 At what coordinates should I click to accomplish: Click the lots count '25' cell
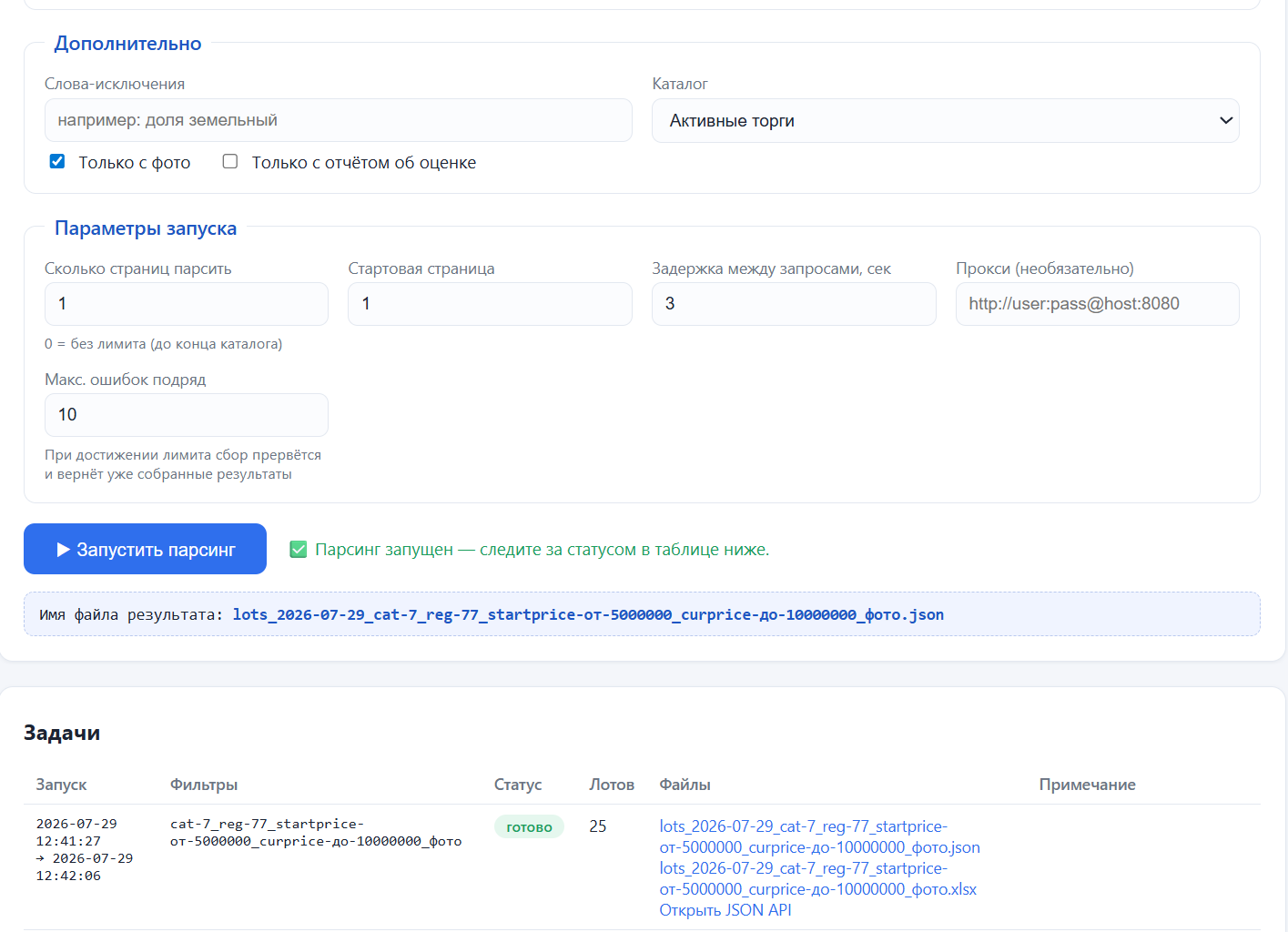(598, 826)
